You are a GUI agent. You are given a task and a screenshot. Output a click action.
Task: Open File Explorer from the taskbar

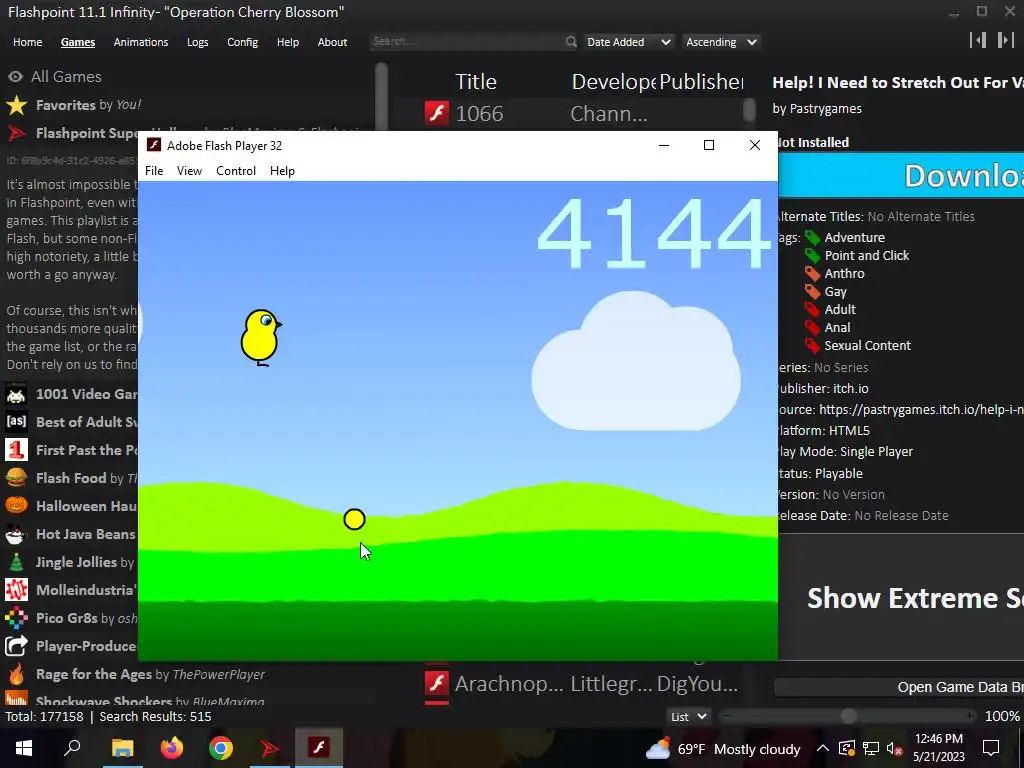pyautogui.click(x=122, y=748)
